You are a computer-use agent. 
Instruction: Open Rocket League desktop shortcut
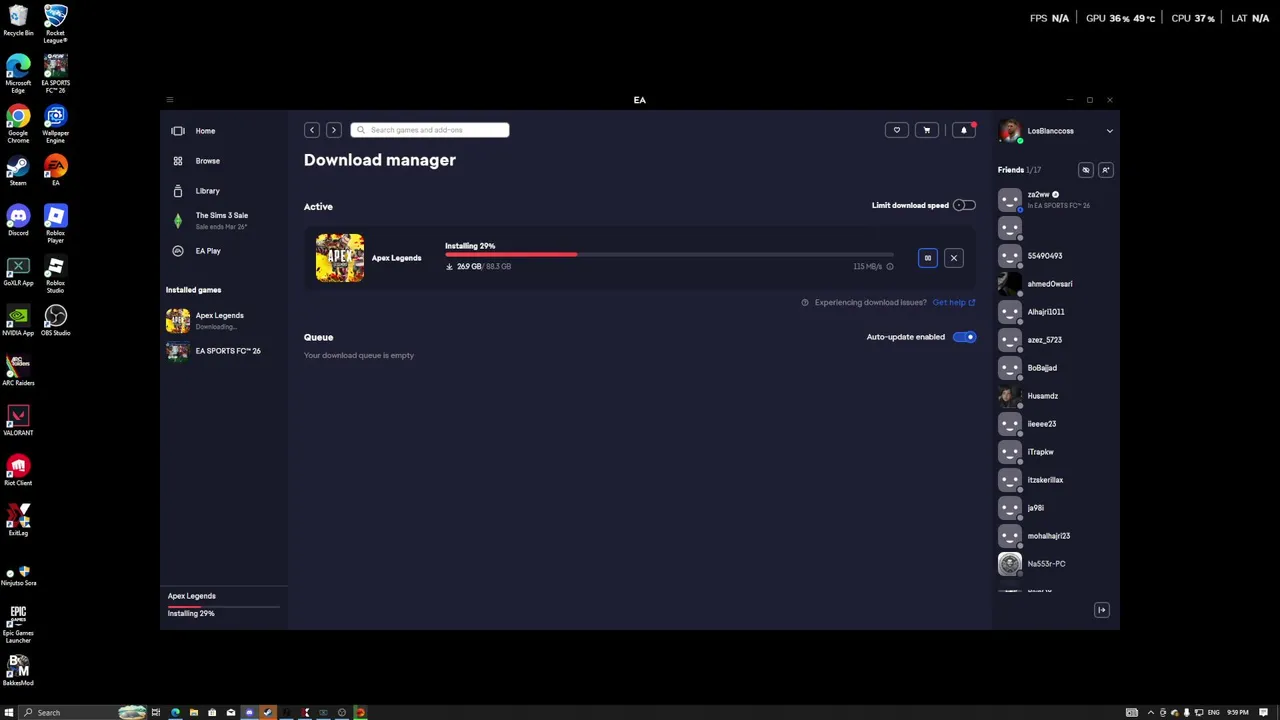coord(55,24)
